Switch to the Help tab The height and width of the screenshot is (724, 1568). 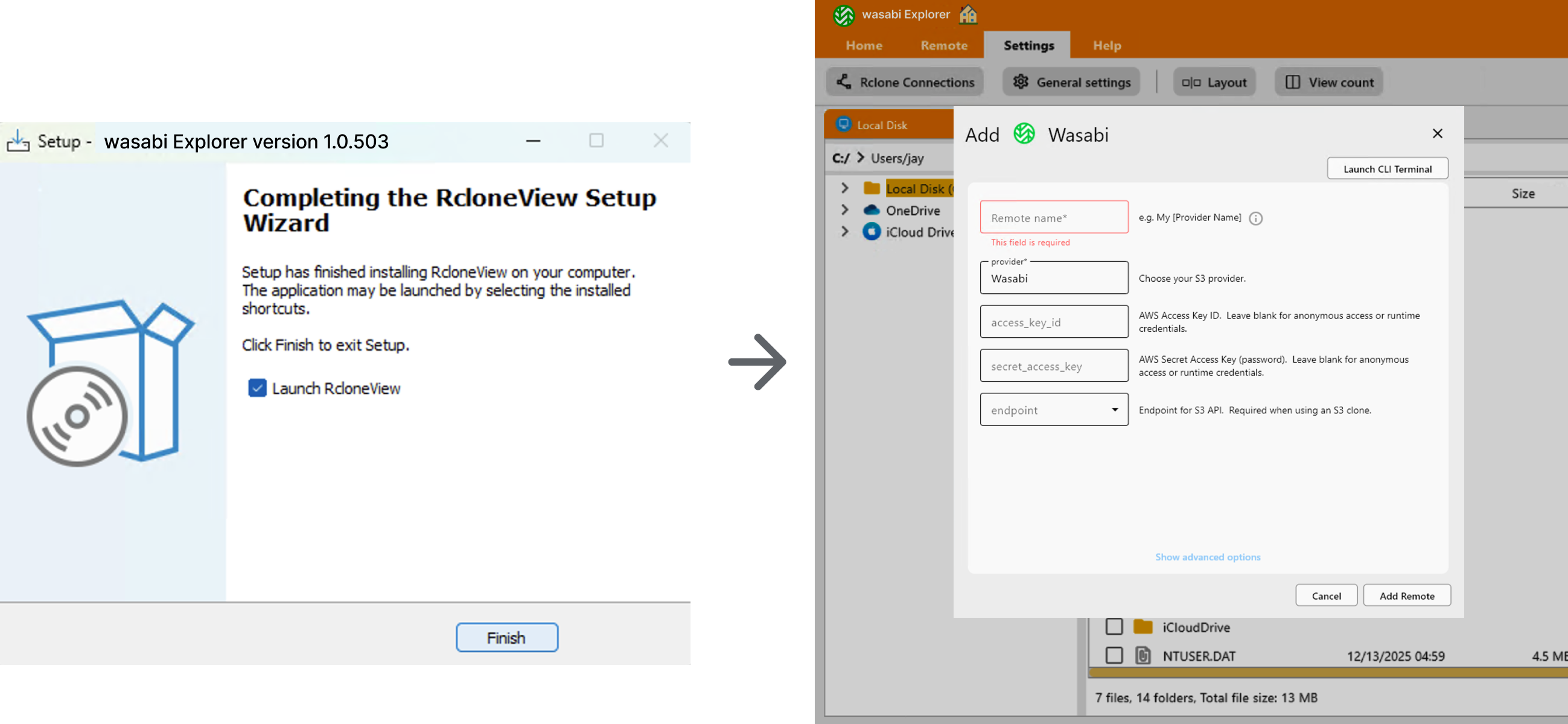click(1106, 46)
